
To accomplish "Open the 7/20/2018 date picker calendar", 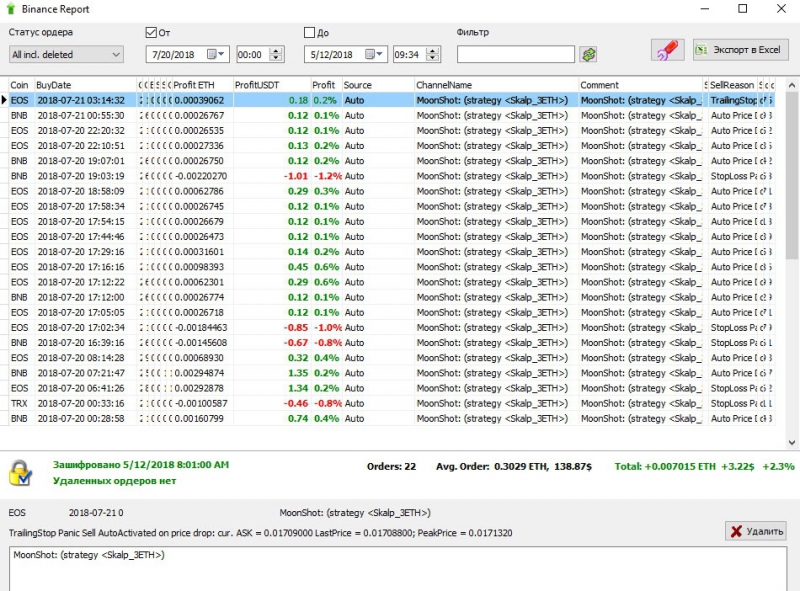I will click(216, 54).
